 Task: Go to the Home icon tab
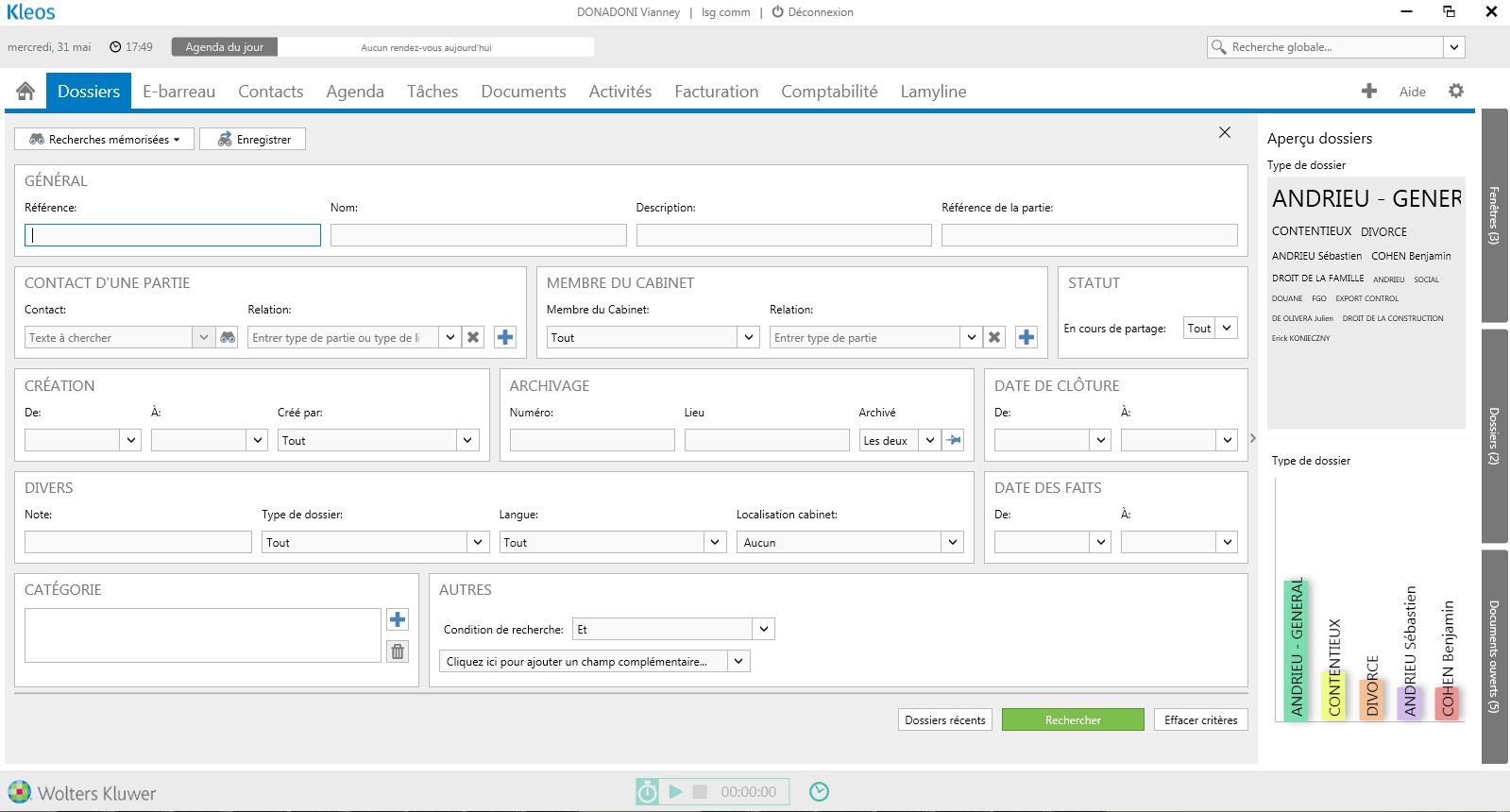pyautogui.click(x=25, y=91)
